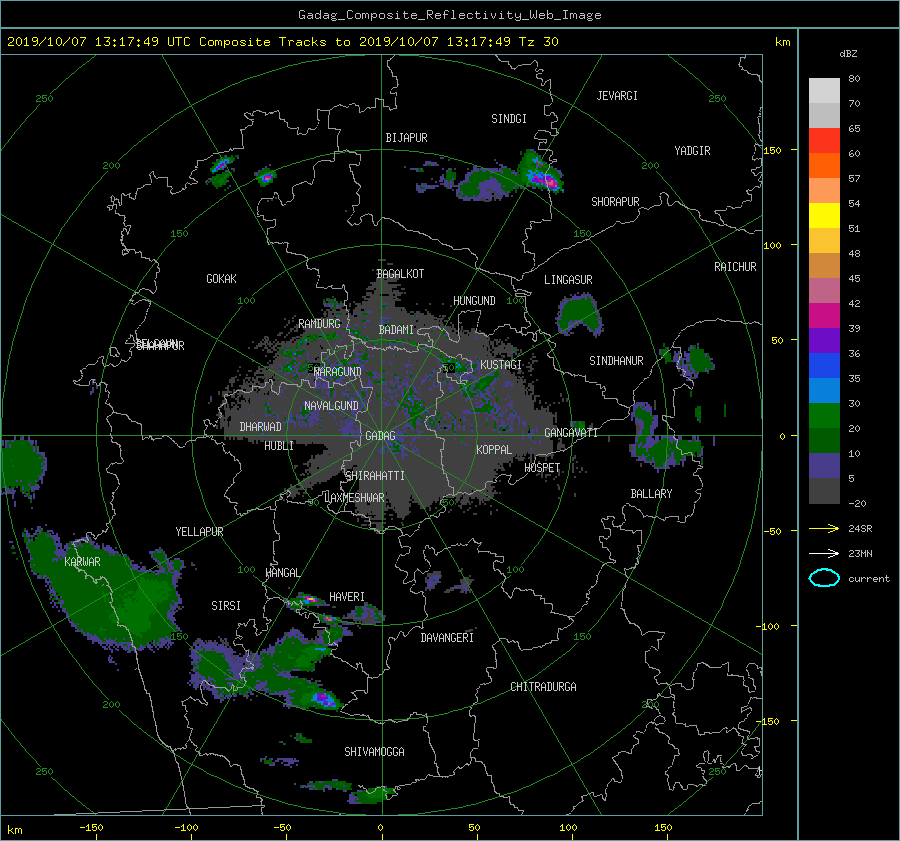This screenshot has height=841, width=900.
Task: Click the GANGAVATI city label
Action: pyautogui.click(x=571, y=433)
